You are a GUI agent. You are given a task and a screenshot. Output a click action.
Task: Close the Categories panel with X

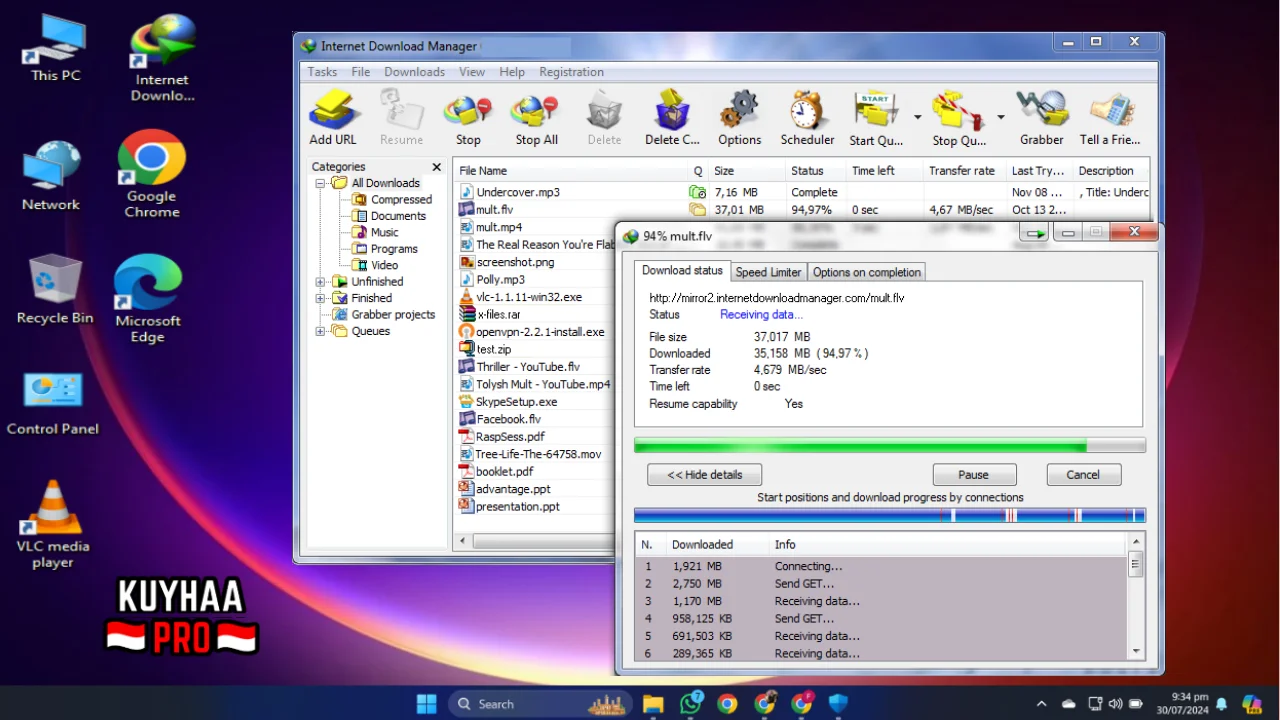pyautogui.click(x=436, y=167)
